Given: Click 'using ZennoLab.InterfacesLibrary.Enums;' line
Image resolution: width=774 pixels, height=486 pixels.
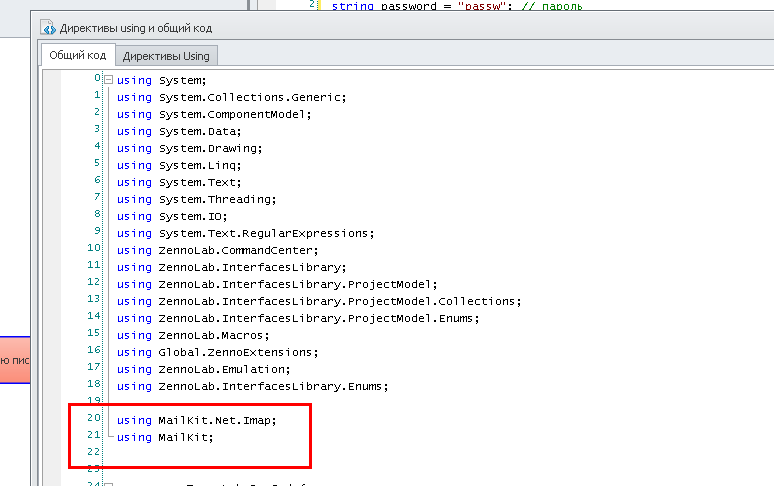Looking at the screenshot, I should [x=252, y=387].
